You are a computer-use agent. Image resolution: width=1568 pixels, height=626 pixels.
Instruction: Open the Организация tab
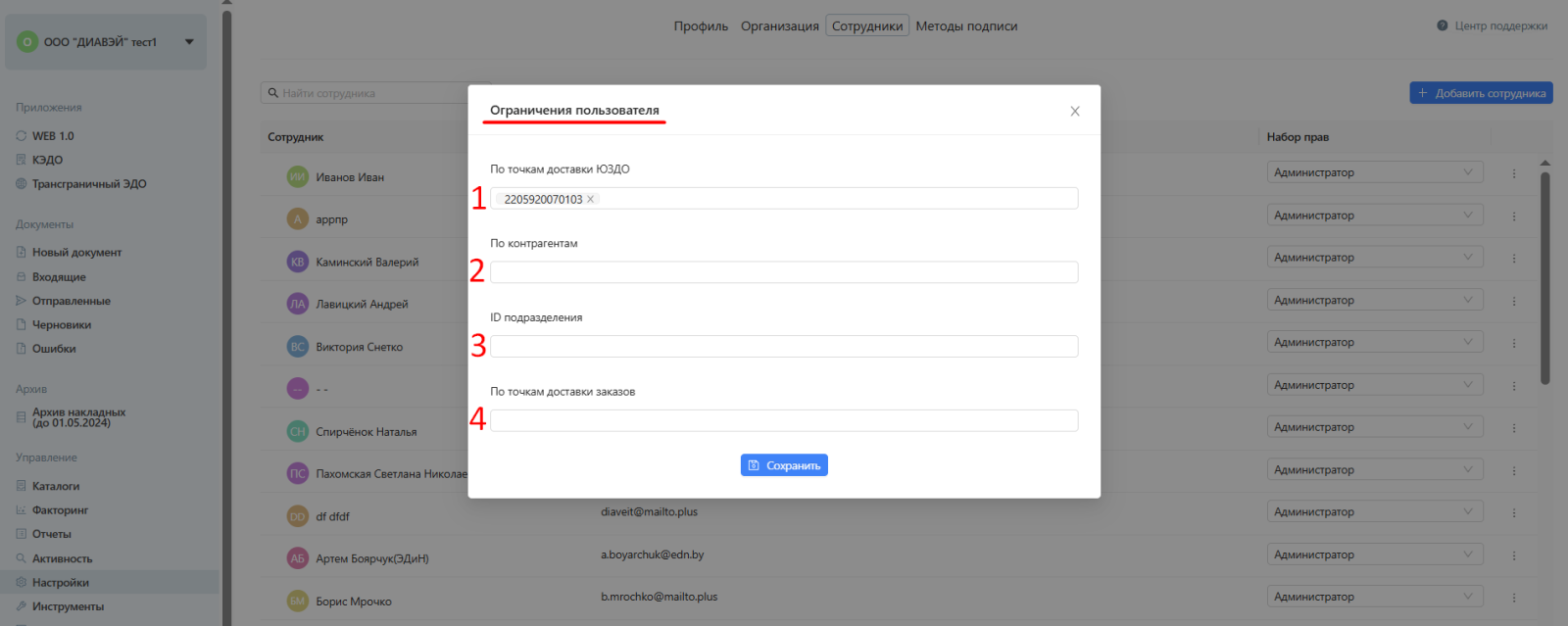tap(779, 26)
